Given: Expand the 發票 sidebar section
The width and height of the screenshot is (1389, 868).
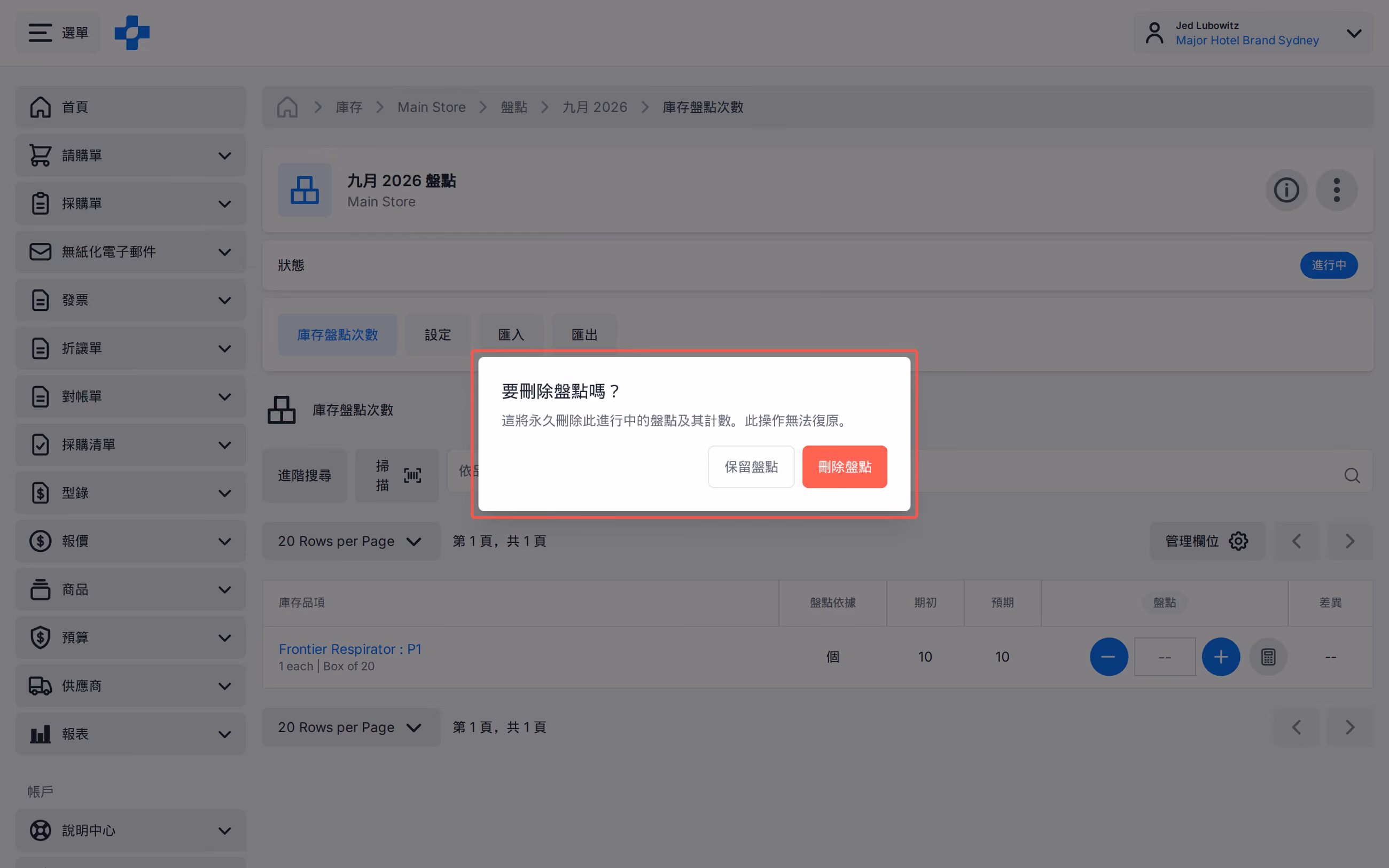Looking at the screenshot, I should pyautogui.click(x=130, y=300).
